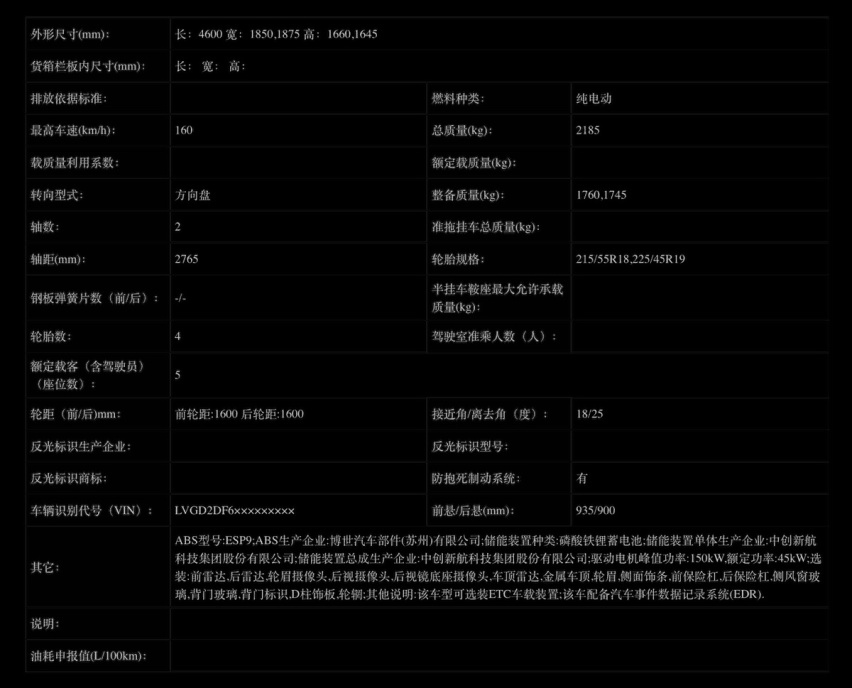Select tire spec 215/55R18,225/45R19

[x=630, y=259]
